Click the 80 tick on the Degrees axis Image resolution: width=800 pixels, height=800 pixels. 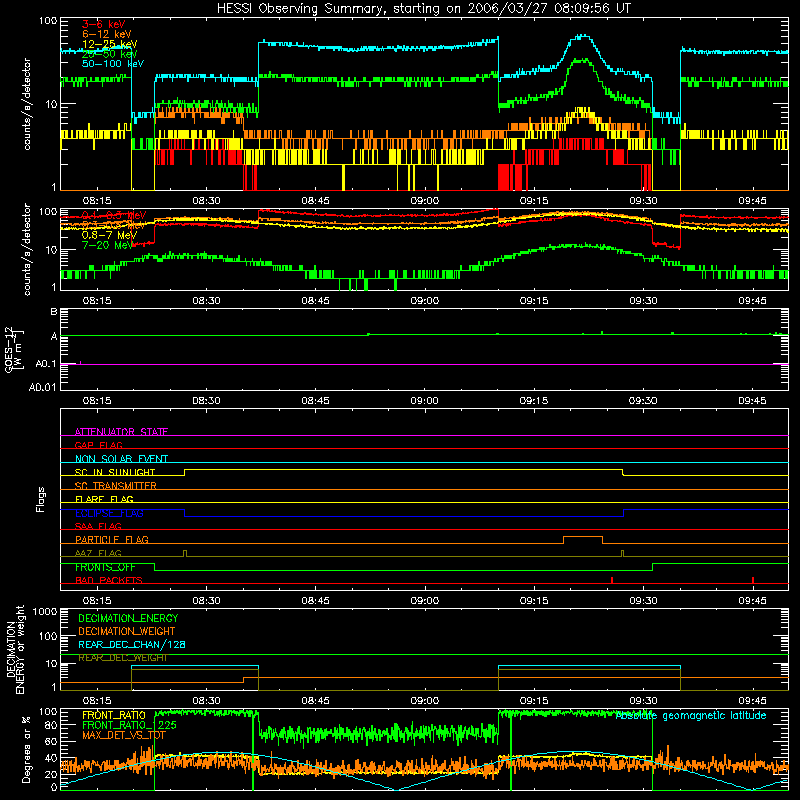[x=51, y=725]
